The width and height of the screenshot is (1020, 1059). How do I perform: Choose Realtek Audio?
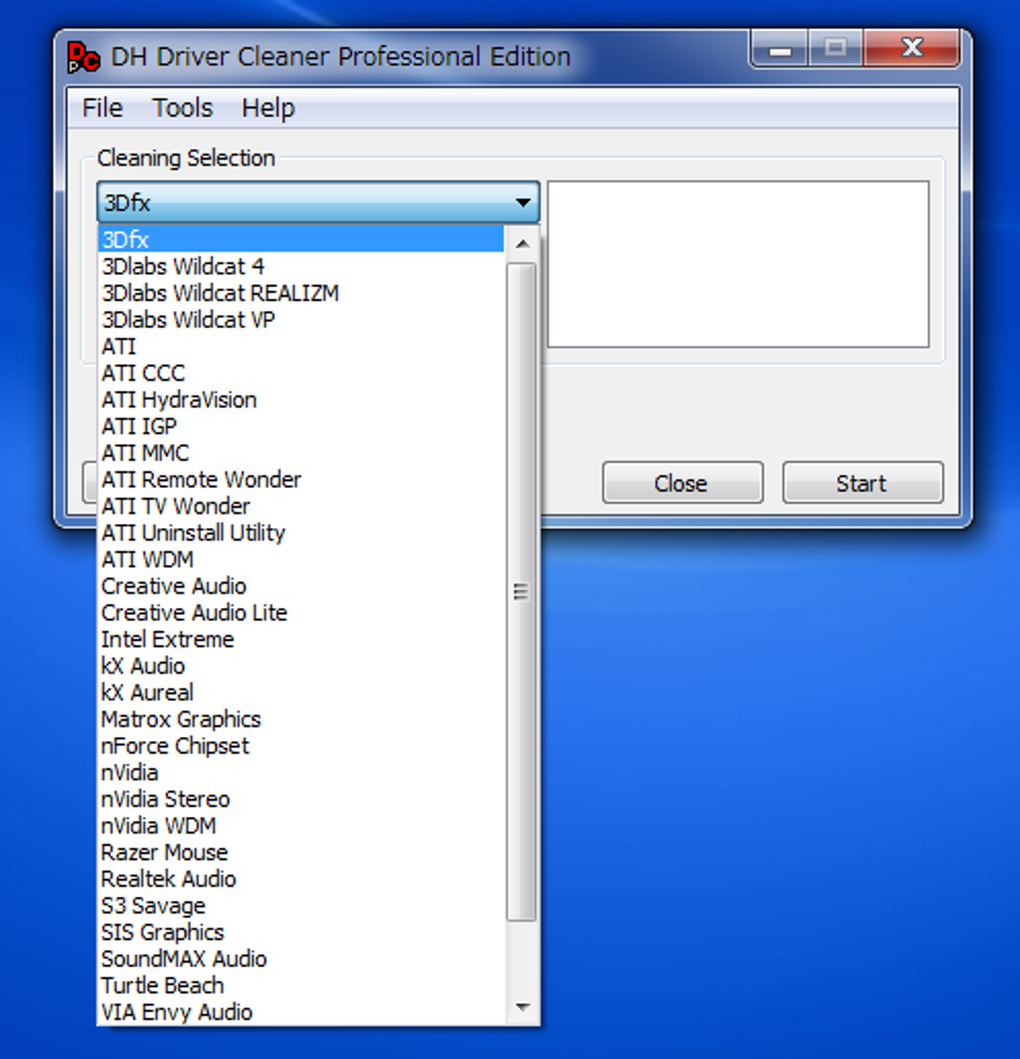point(301,879)
